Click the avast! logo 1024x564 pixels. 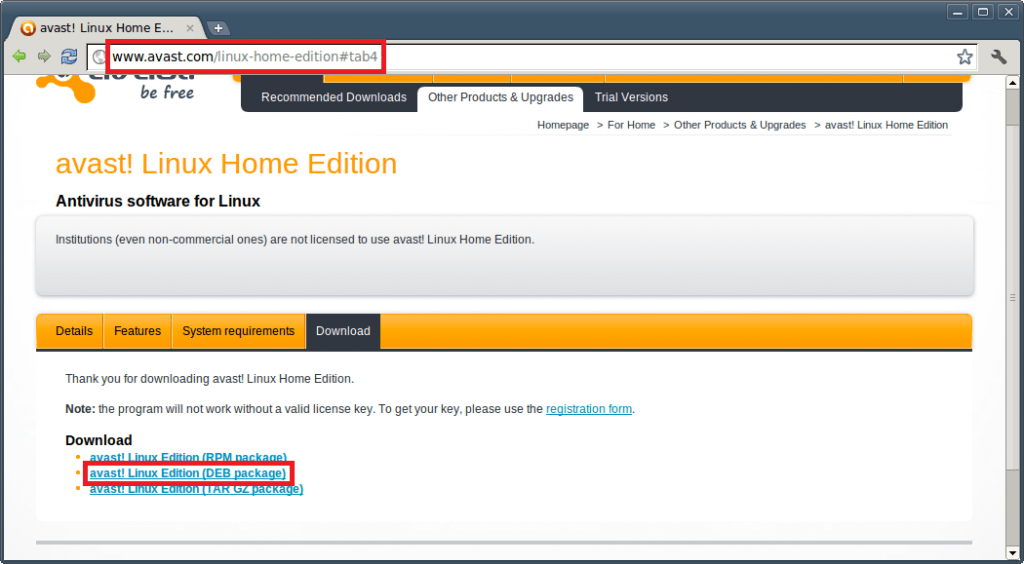click(116, 88)
